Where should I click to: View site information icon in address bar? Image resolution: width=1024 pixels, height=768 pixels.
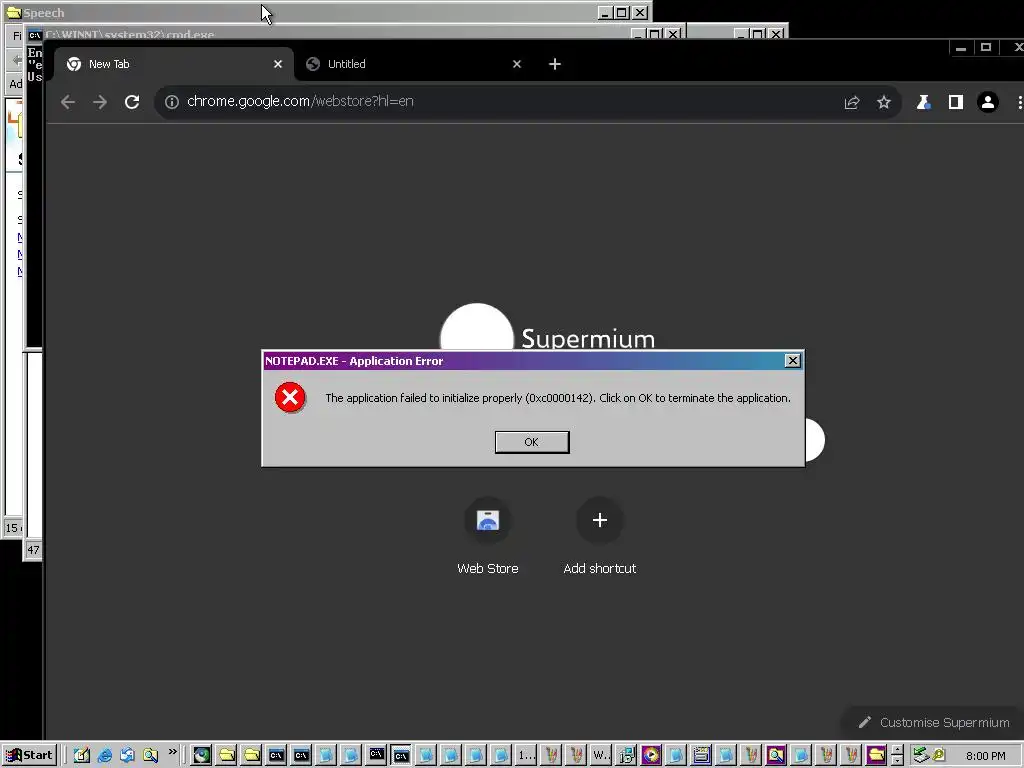click(x=172, y=102)
